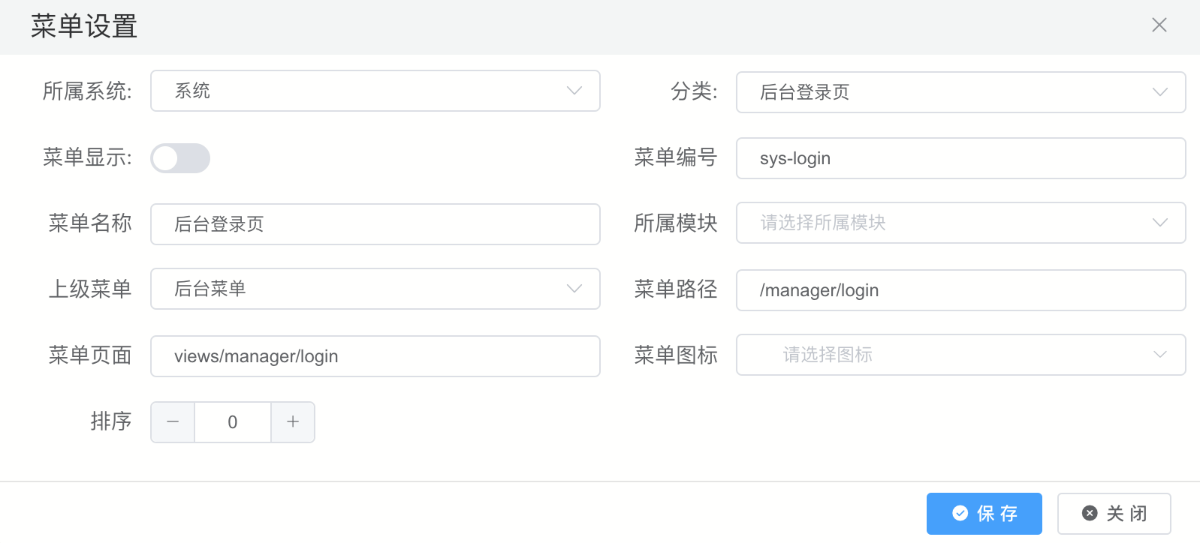
Task: Toggle the 菜单显示 switch
Action: 180,158
